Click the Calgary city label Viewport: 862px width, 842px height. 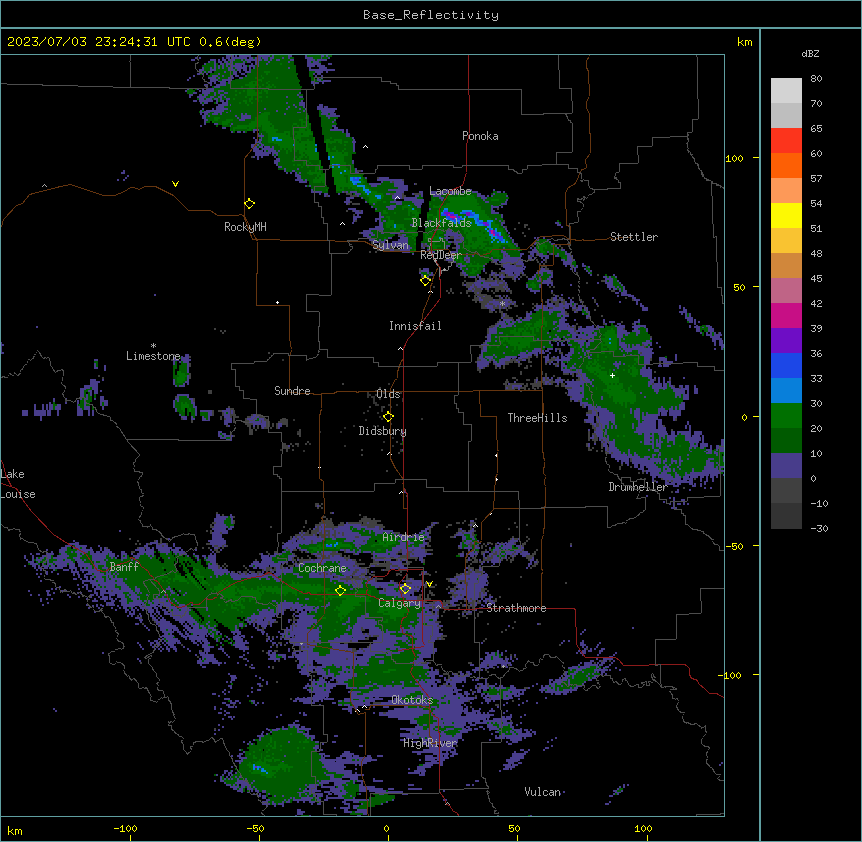pos(400,603)
